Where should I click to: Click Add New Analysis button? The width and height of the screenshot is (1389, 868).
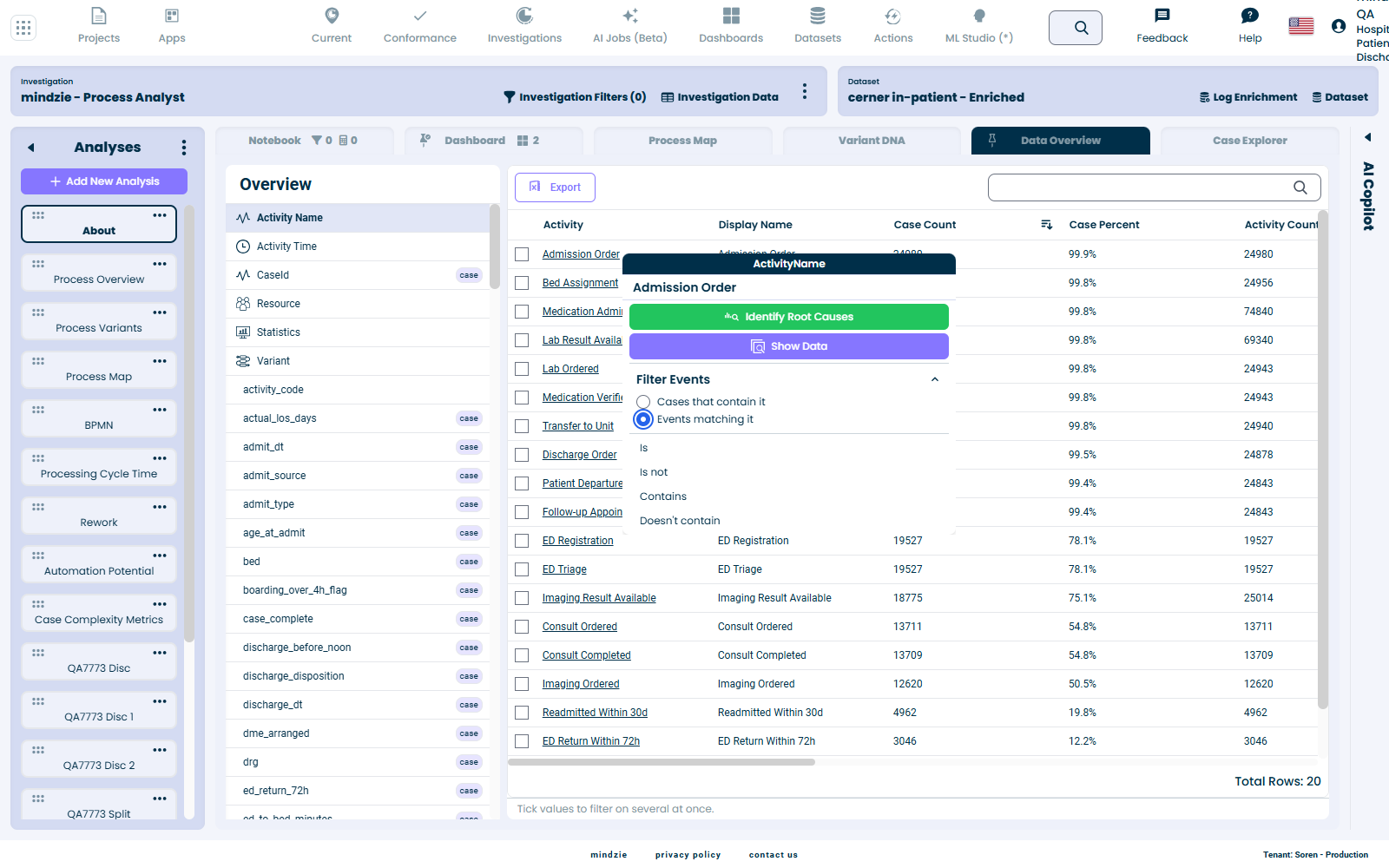pyautogui.click(x=104, y=181)
